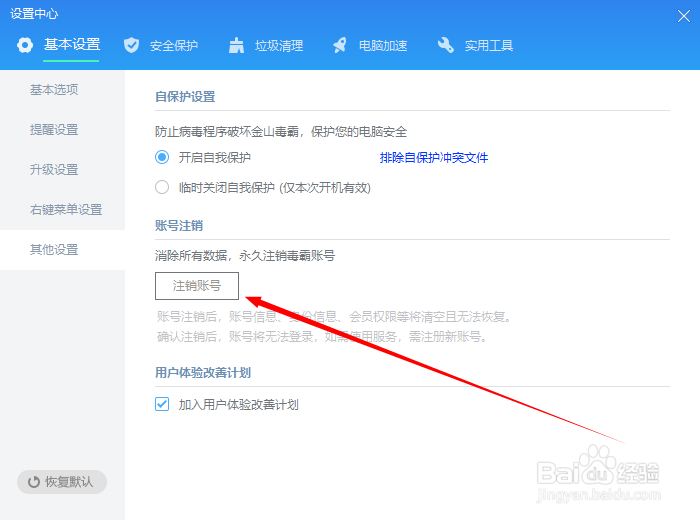The image size is (700, 520).
Task: Select the 临时关闭自我保护 radio button
Action: point(162,187)
